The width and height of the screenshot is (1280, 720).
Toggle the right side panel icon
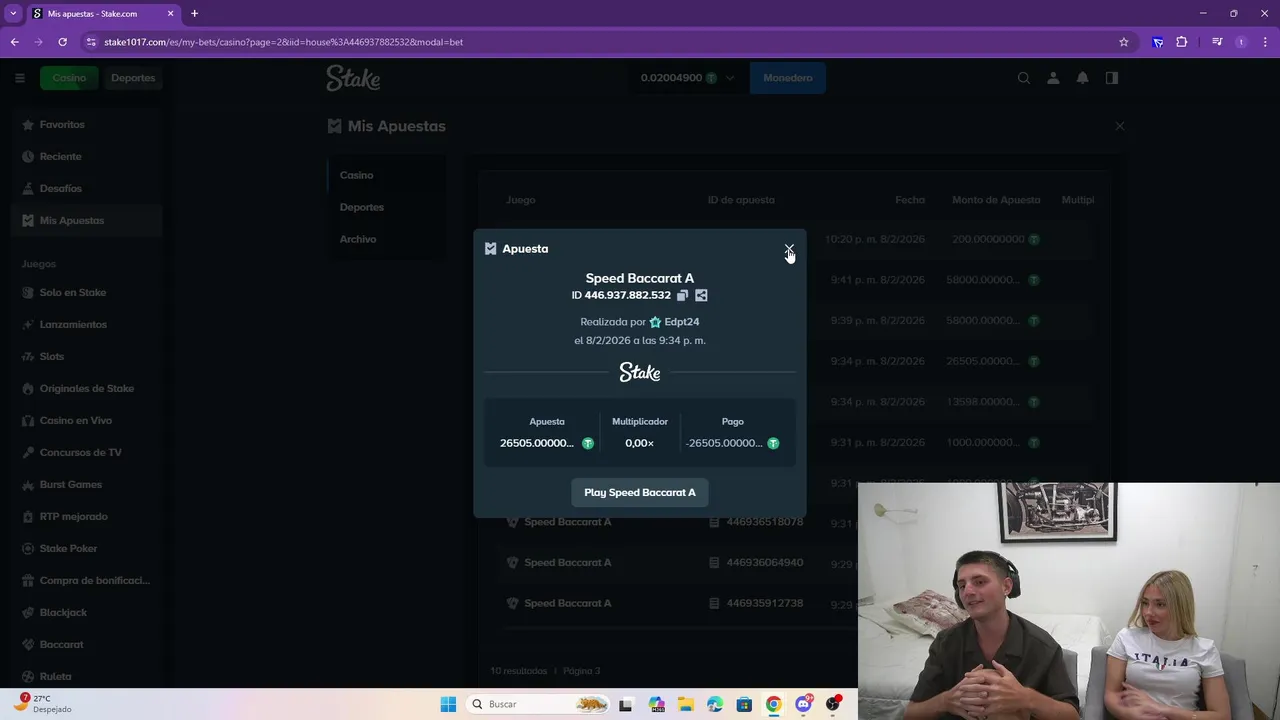click(1111, 78)
